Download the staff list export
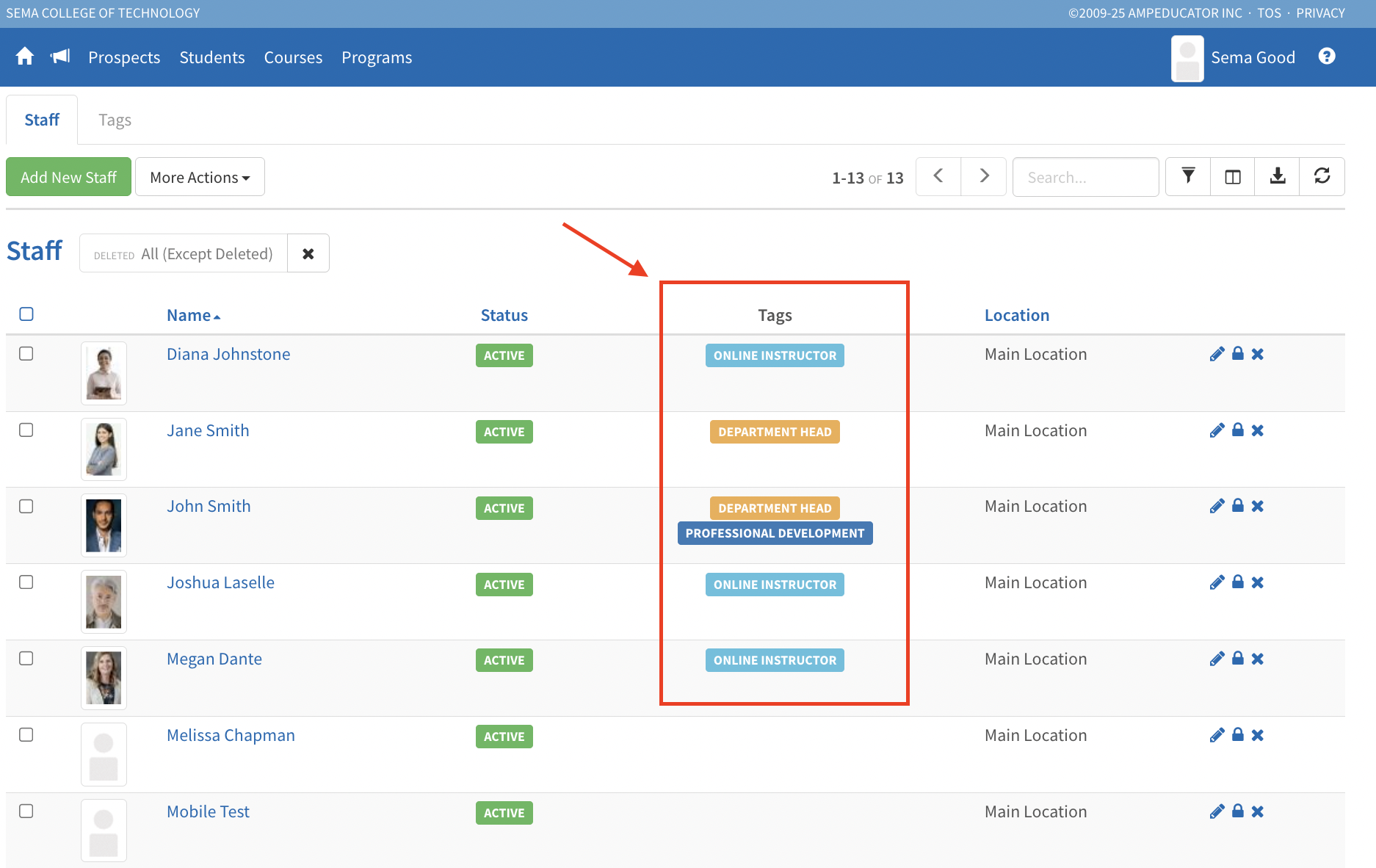The height and width of the screenshot is (868, 1376). [1278, 176]
